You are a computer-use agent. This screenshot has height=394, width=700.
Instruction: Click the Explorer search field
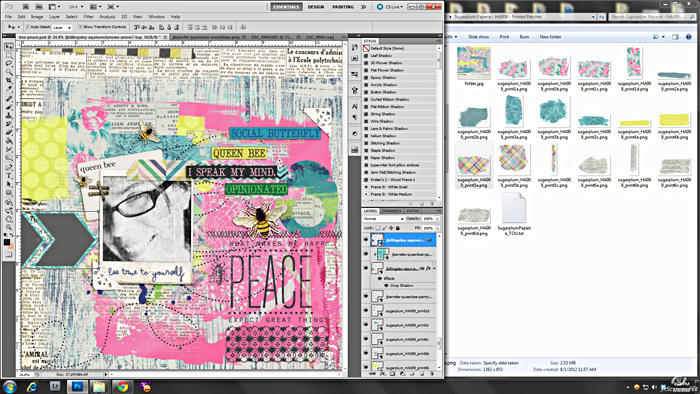point(652,17)
